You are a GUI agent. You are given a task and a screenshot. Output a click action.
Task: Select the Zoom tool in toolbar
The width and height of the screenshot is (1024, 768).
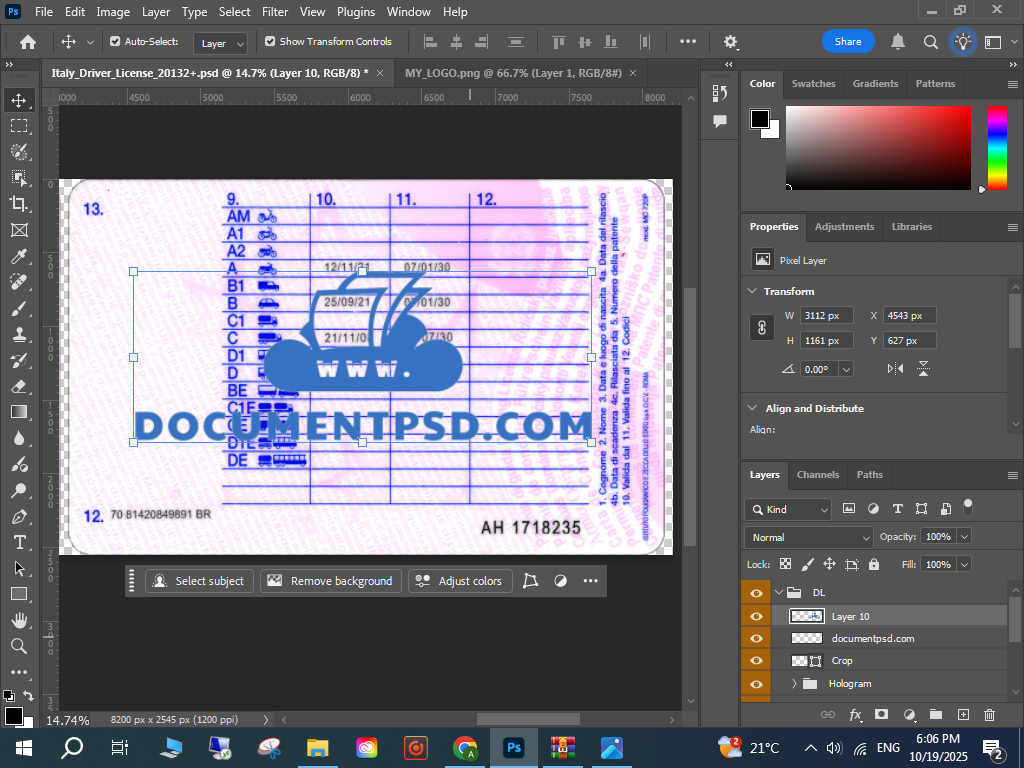click(x=19, y=646)
